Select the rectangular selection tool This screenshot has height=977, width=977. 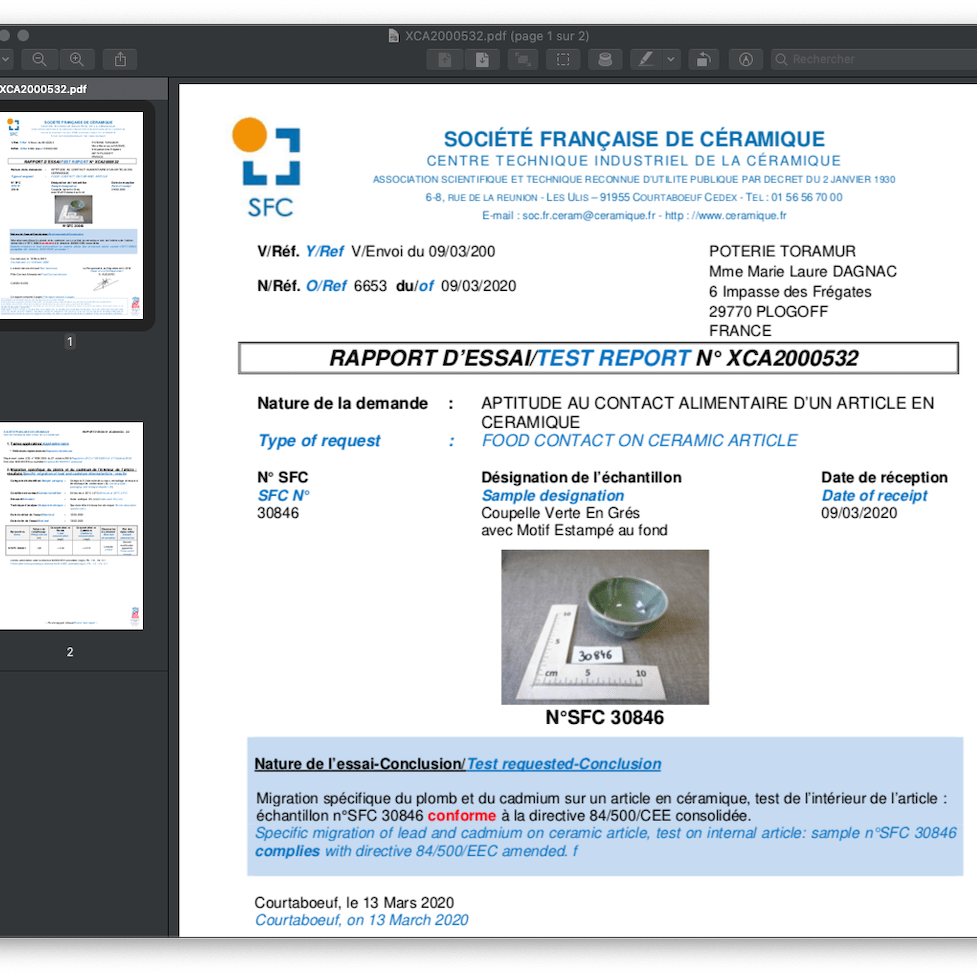pyautogui.click(x=563, y=59)
